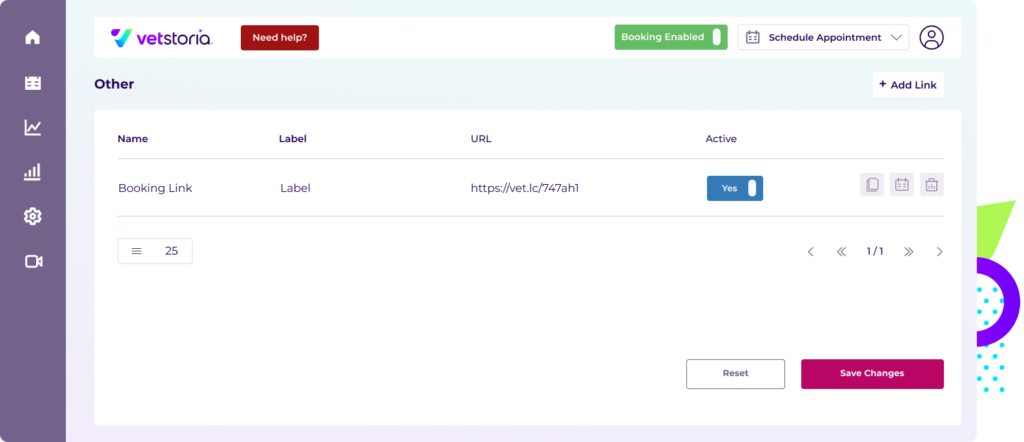Copy the Booking Link URL
1024x442 pixels.
click(871, 185)
